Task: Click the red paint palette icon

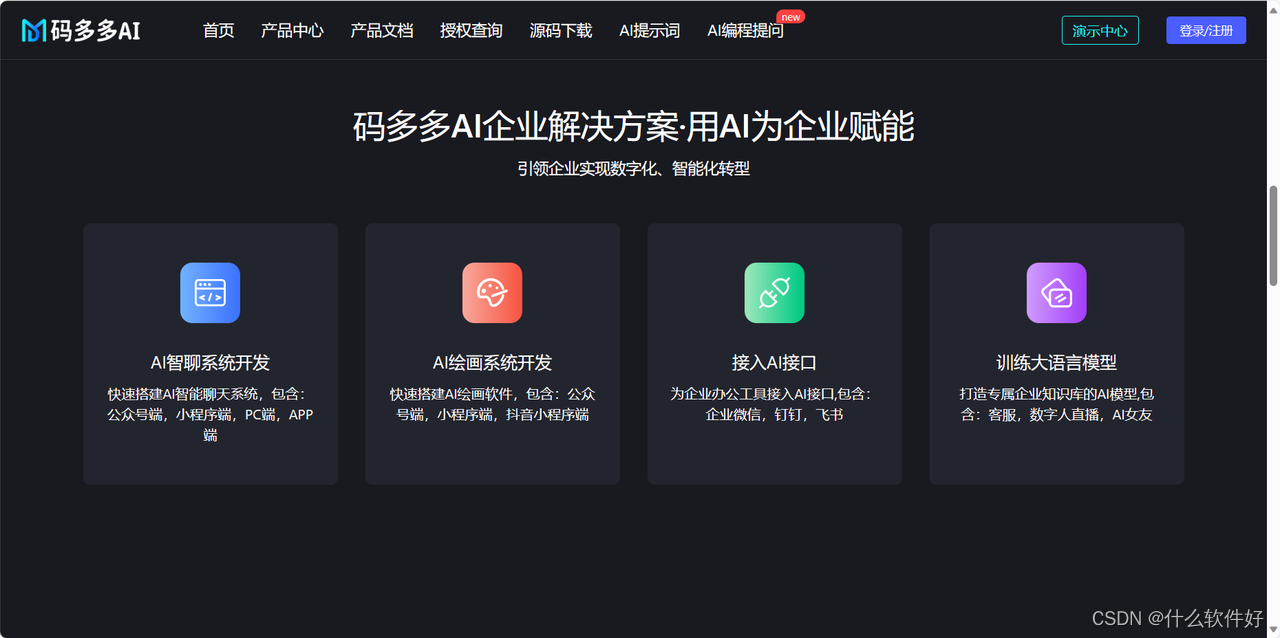Action: 492,293
